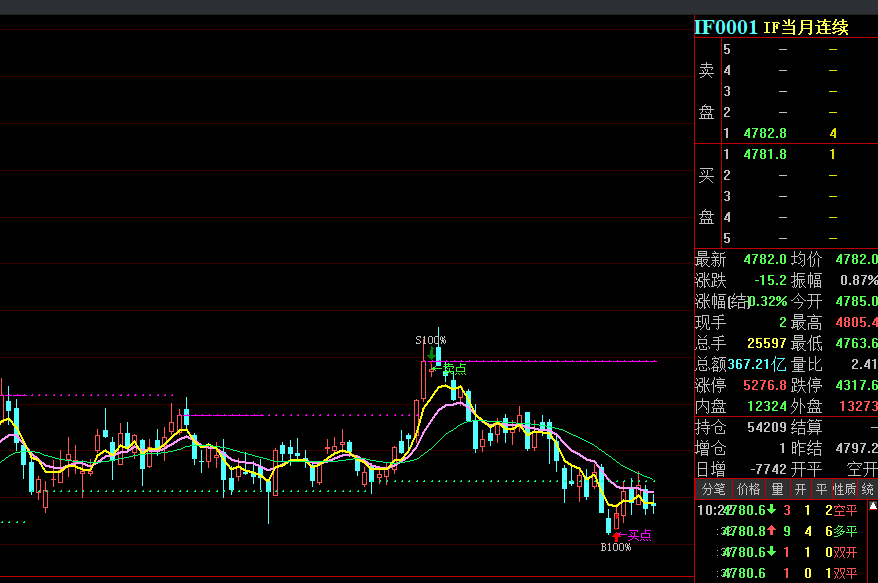878x583 pixels.
Task: Click the IF0001 contract code
Action: [726, 27]
